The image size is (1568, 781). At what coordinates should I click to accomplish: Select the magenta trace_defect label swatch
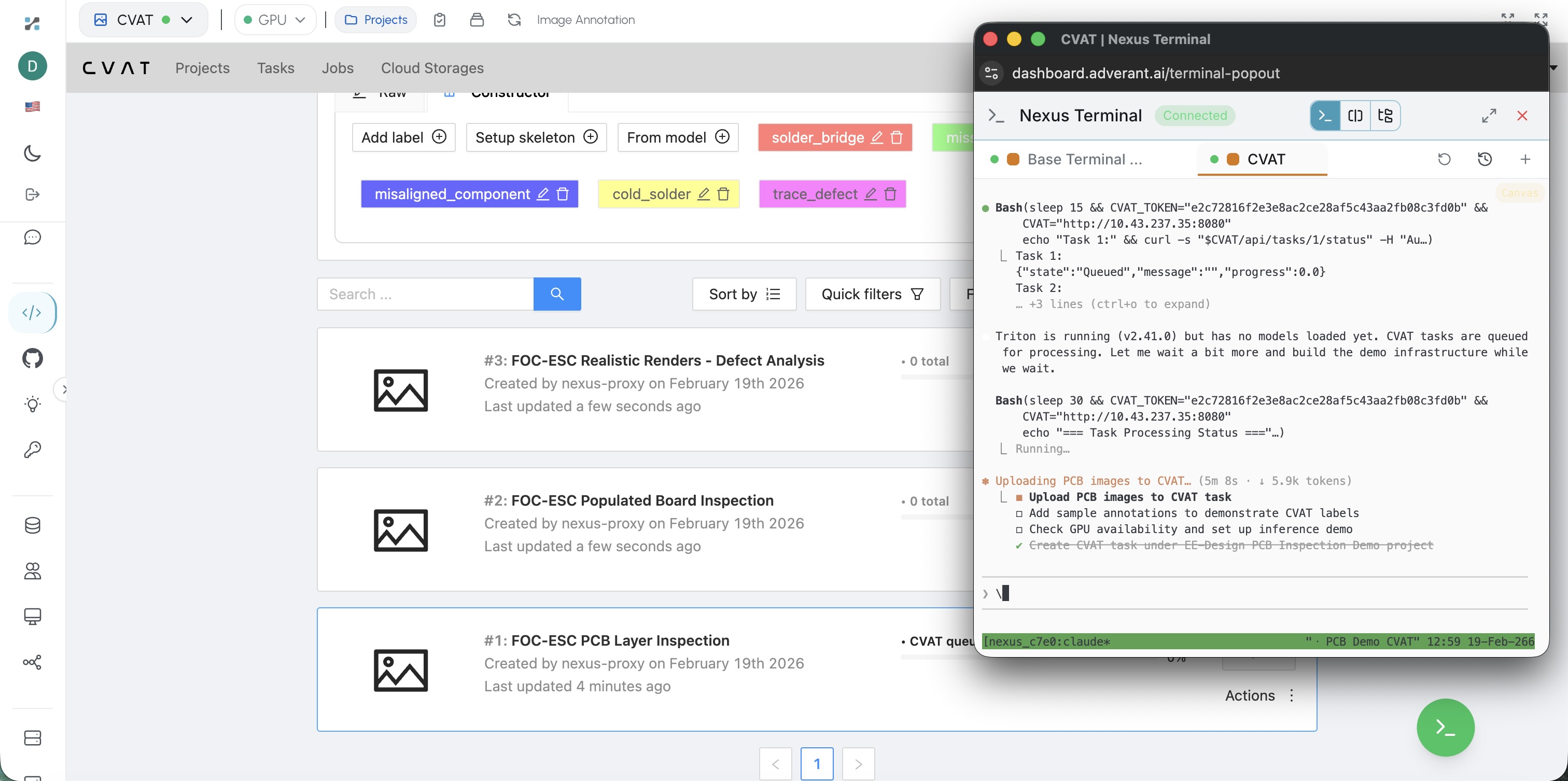815,194
